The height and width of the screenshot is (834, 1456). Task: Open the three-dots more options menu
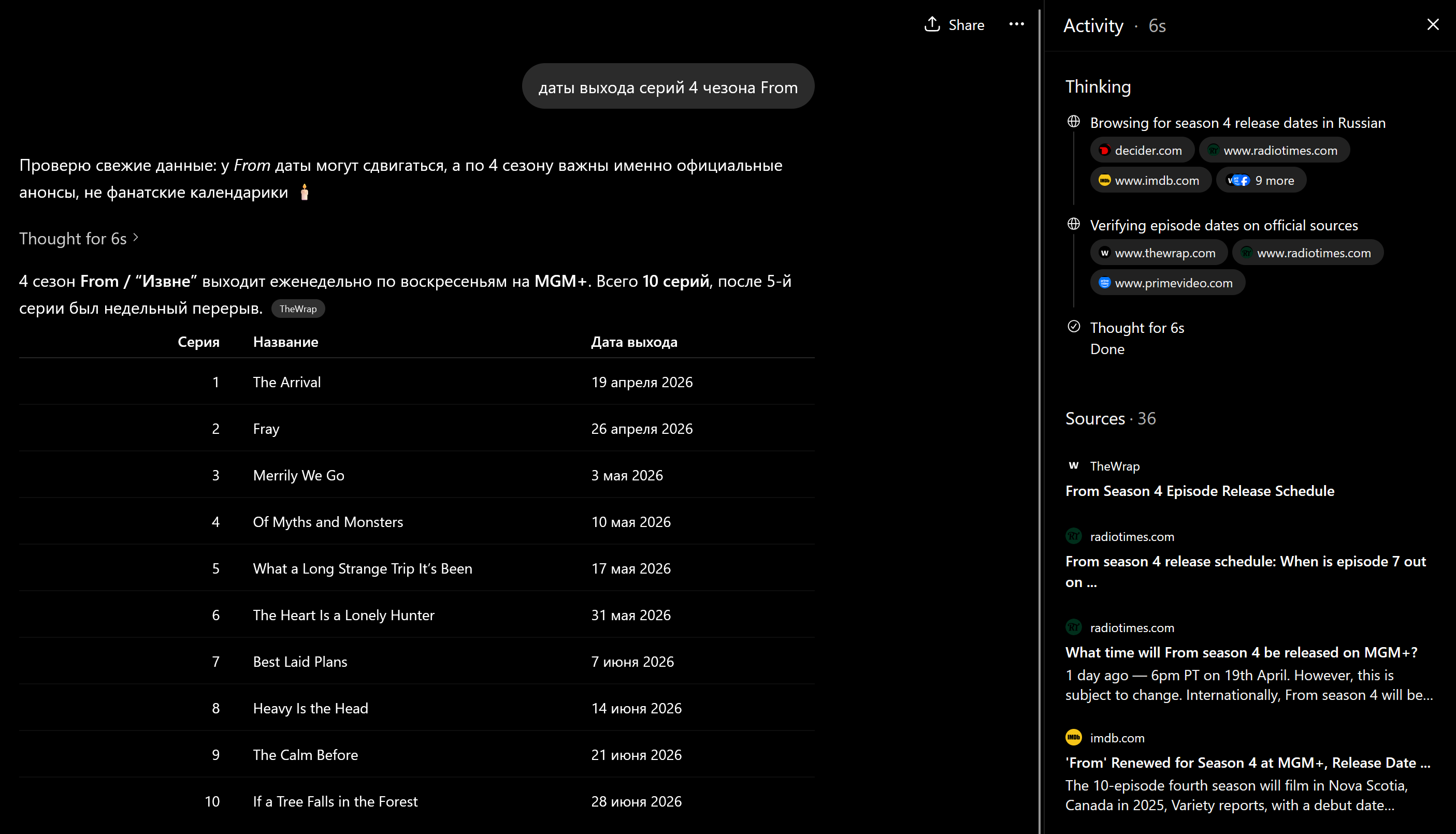(x=1017, y=24)
